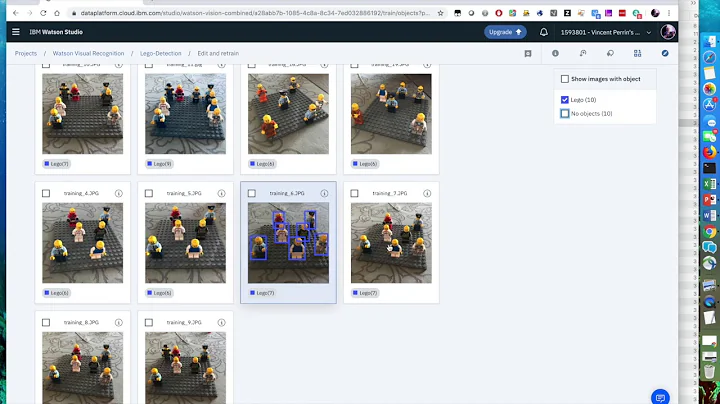Open the comments panel icon in toolbar
This screenshot has width=720, height=404.
(528, 54)
